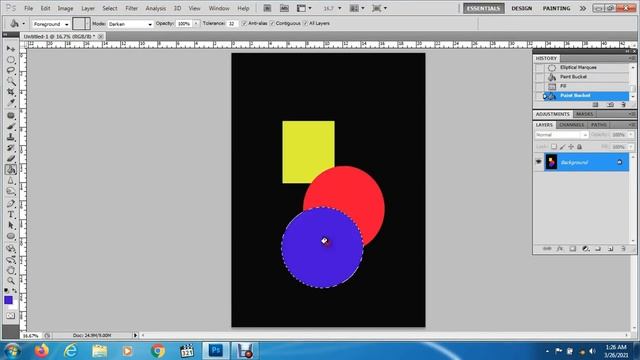Launch Bridge from application bar
The image size is (640, 360).
[x=267, y=8]
